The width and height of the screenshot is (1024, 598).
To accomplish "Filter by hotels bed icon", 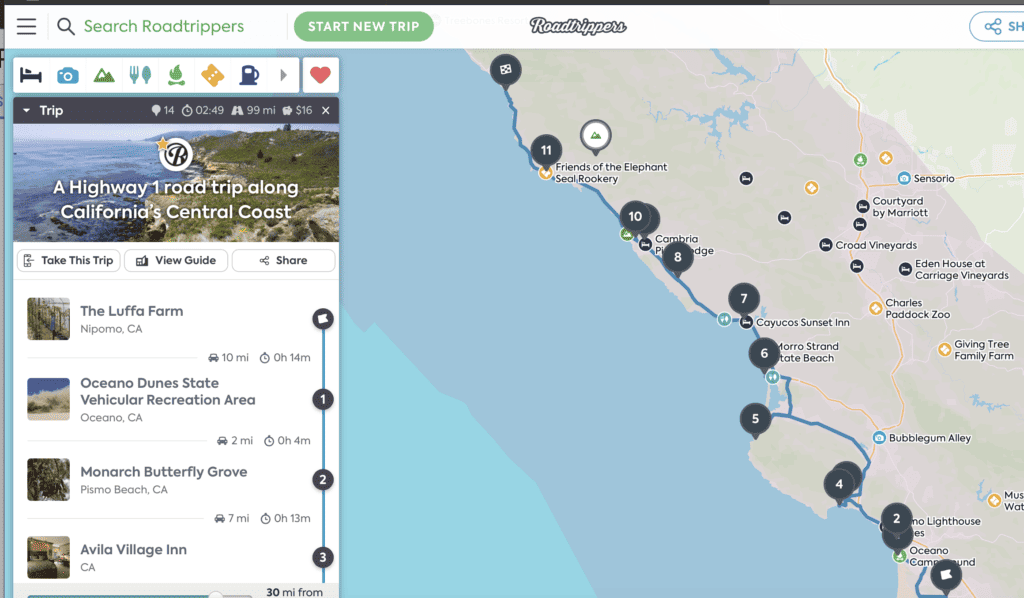I will 31,76.
